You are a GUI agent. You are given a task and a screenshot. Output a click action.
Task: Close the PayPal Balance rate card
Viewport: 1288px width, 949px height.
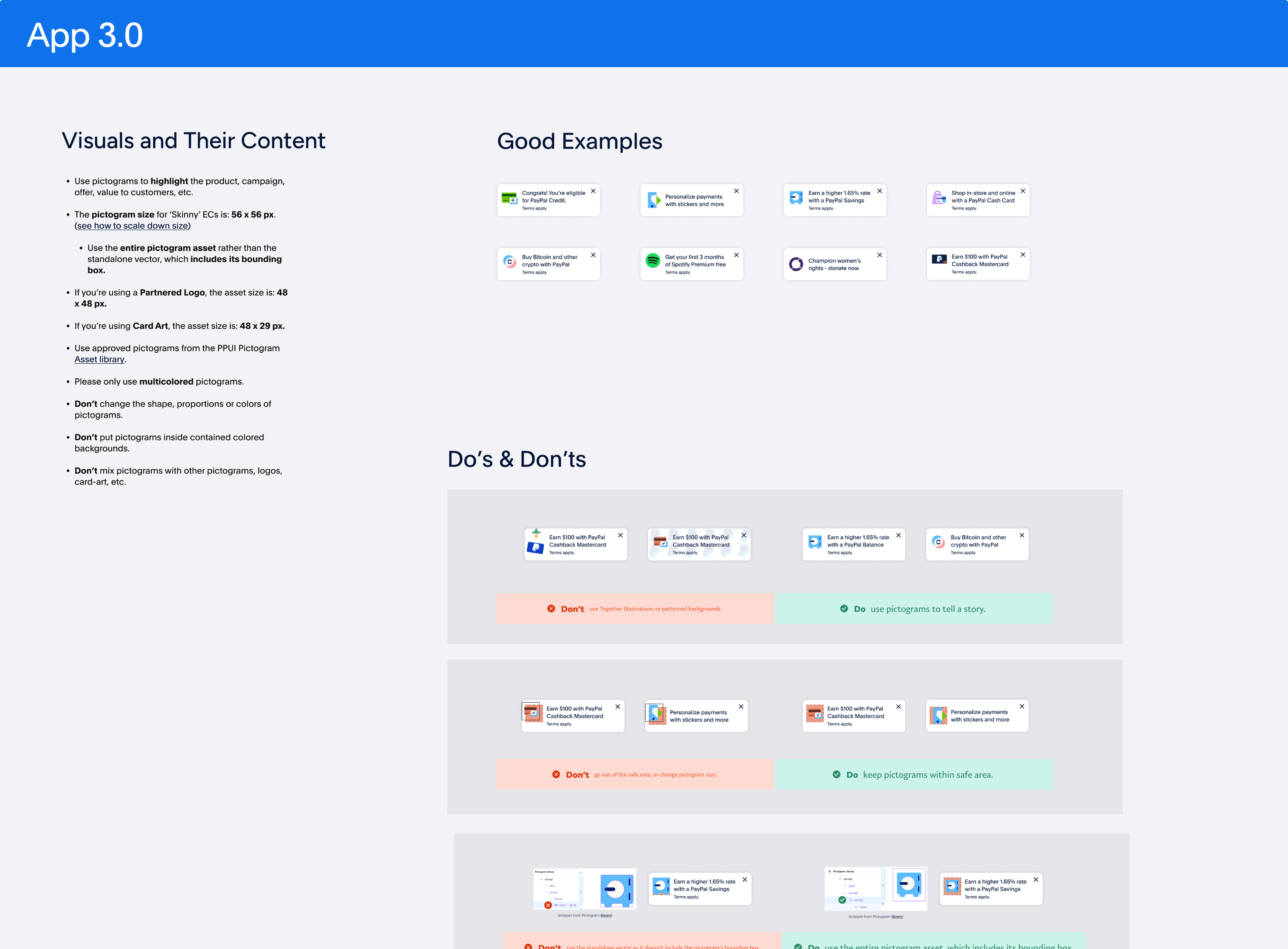pyautogui.click(x=899, y=535)
